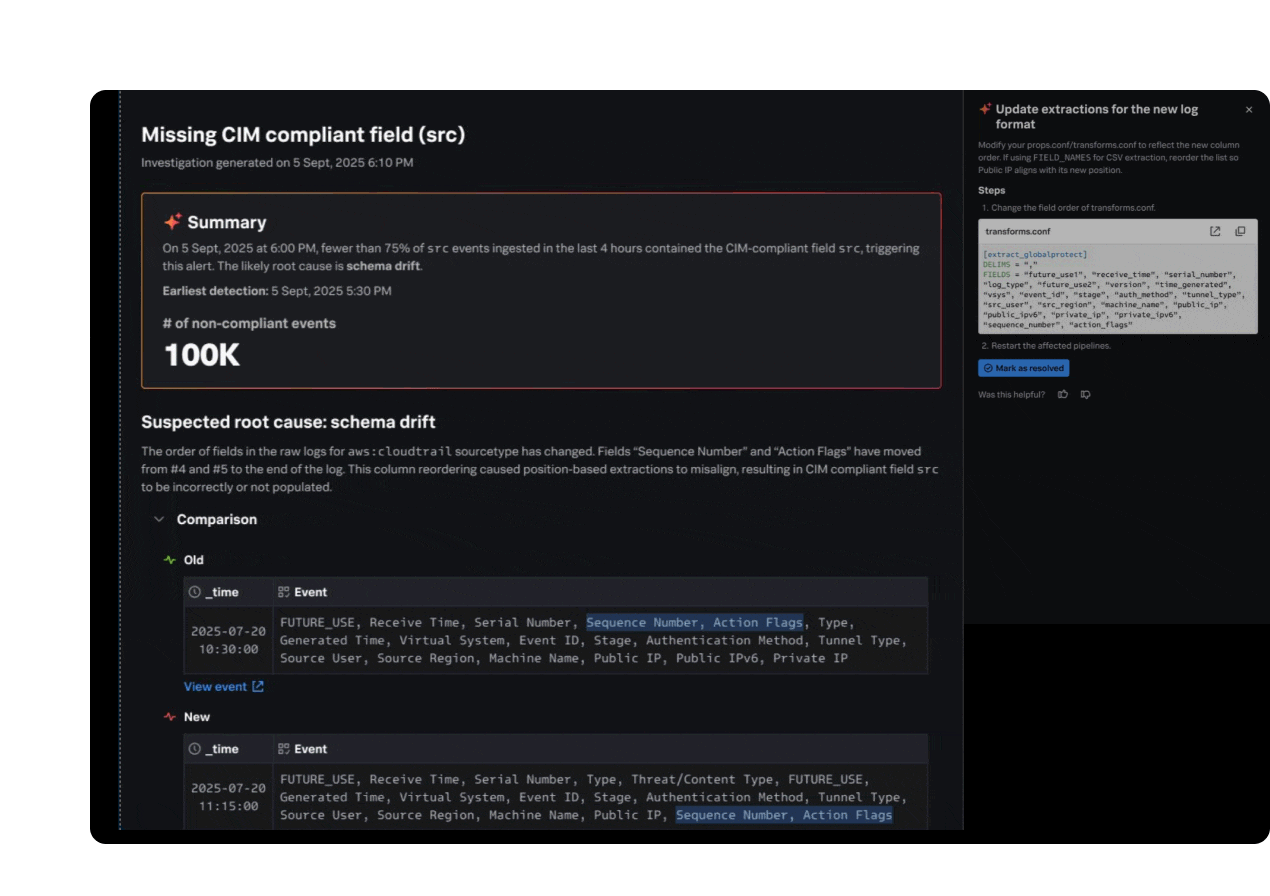Click the Mark as resolved button
This screenshot has height=896, width=1270.
[x=1023, y=368]
